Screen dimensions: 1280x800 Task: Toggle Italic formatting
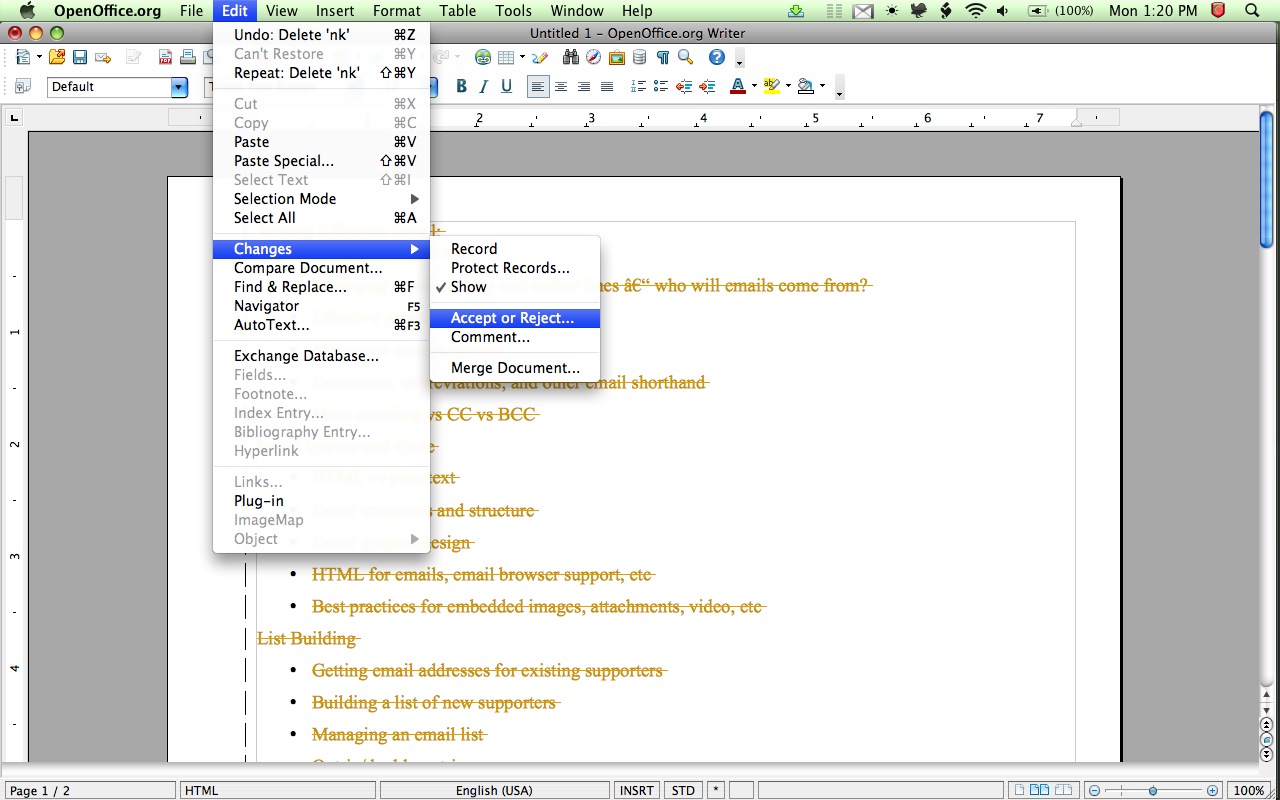(484, 87)
